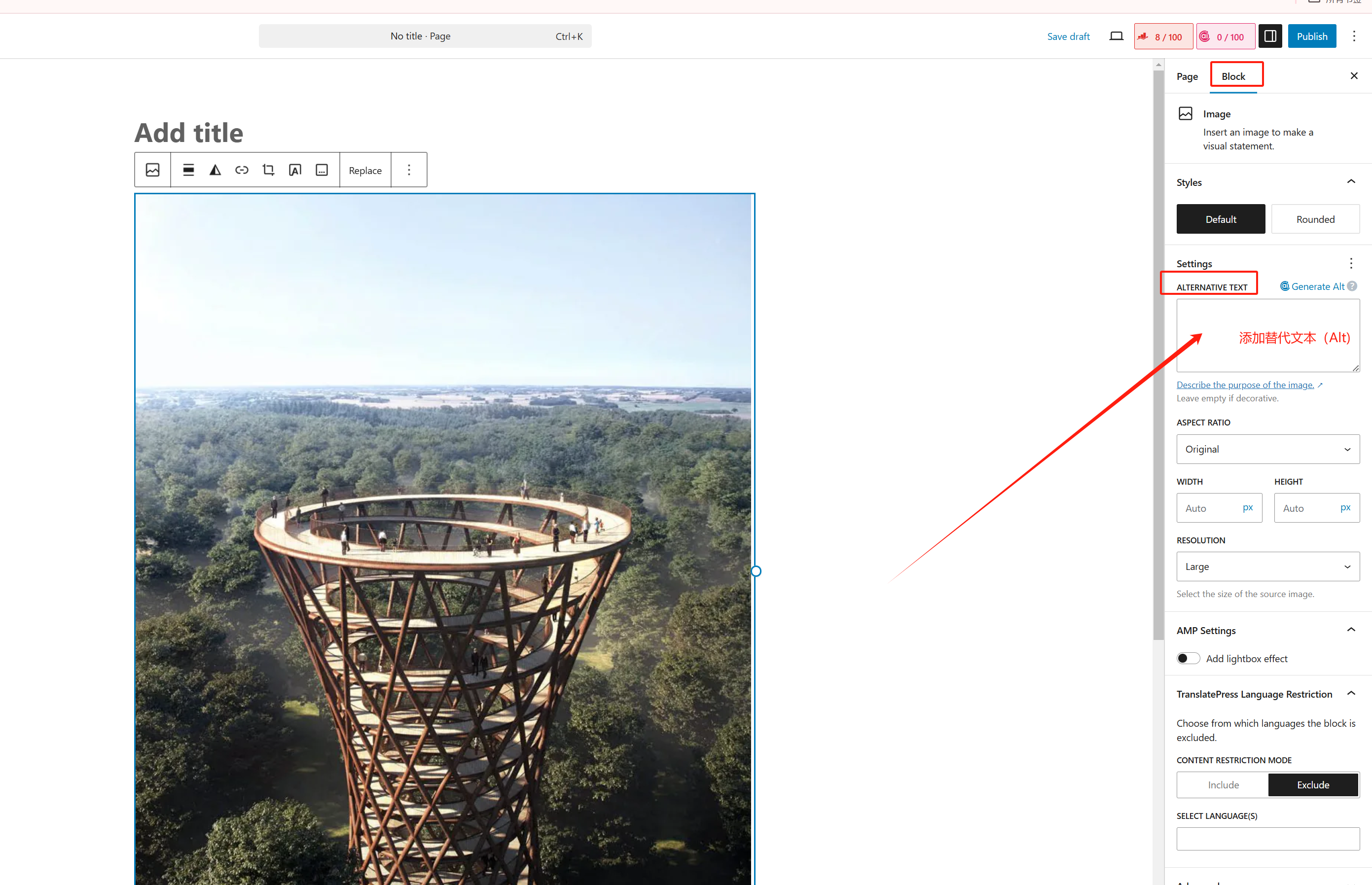This screenshot has height=885, width=1372.
Task: Select the Include restriction mode
Action: coord(1223,785)
